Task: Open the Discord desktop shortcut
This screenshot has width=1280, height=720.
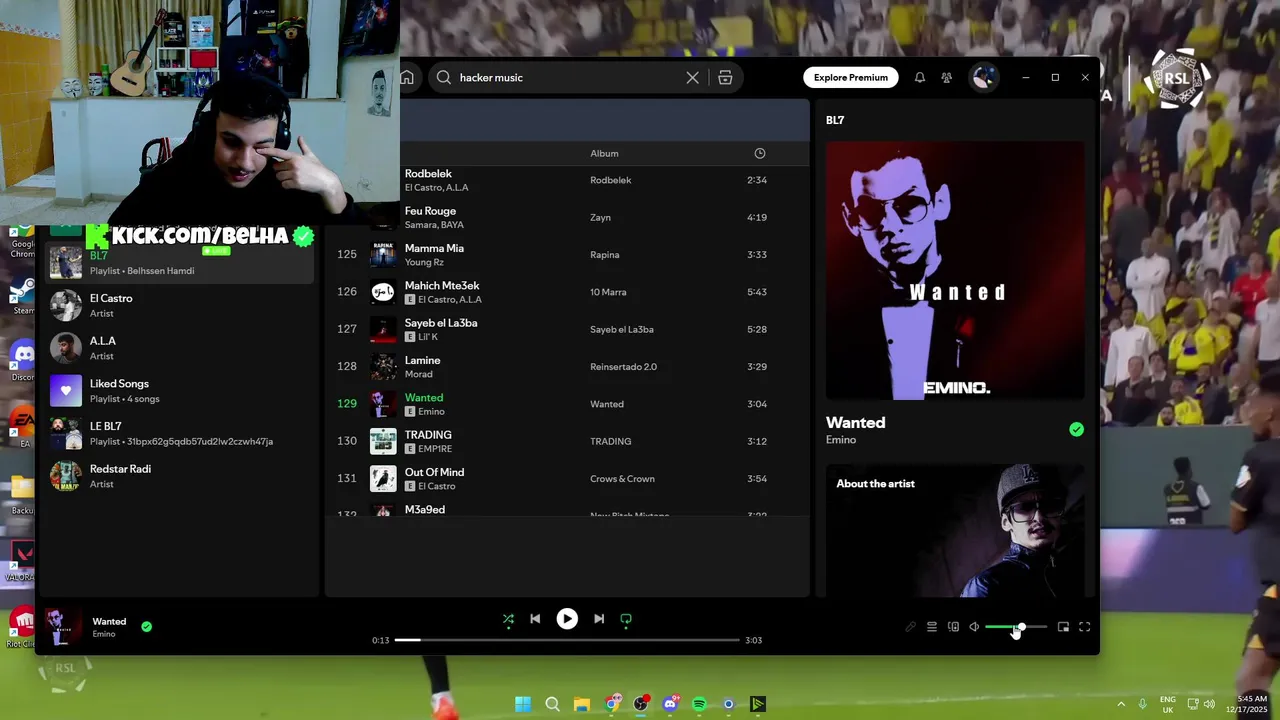Action: 22,358
